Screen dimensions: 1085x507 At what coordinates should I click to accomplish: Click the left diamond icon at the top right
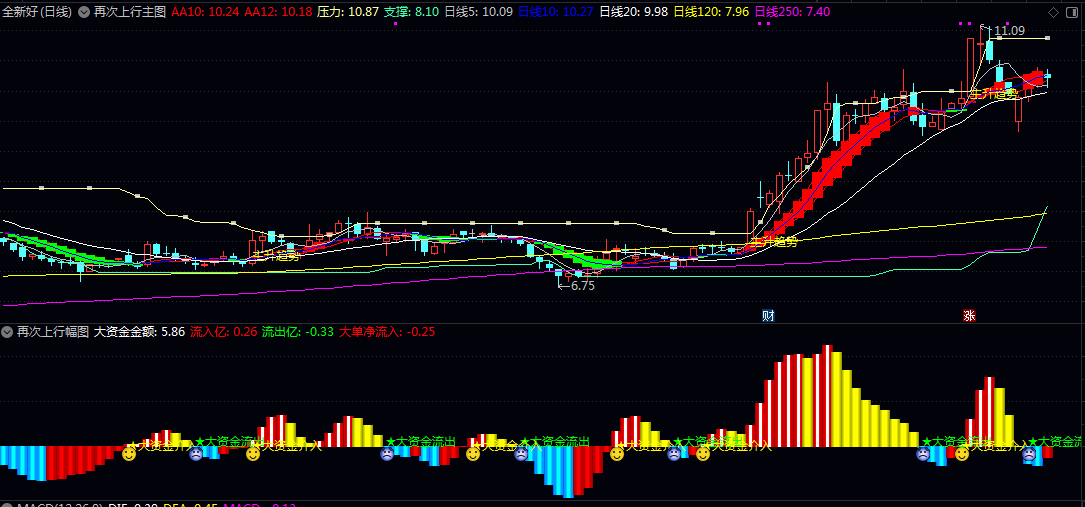(x=1053, y=12)
